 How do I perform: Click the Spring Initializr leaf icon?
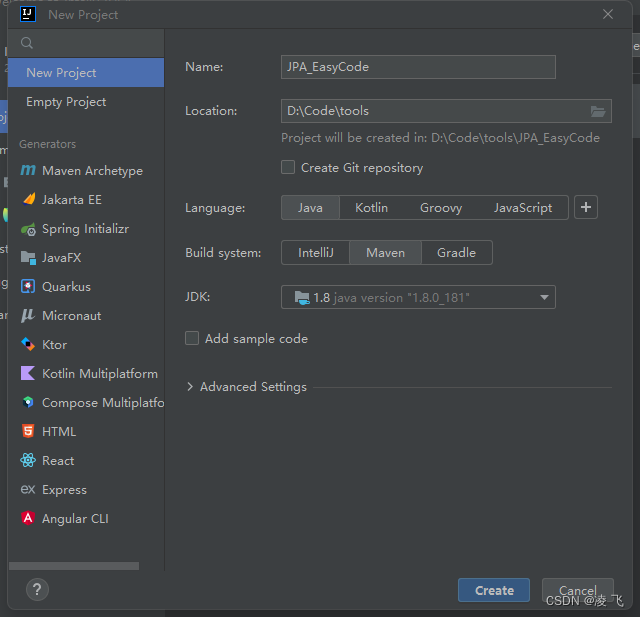(x=28, y=229)
